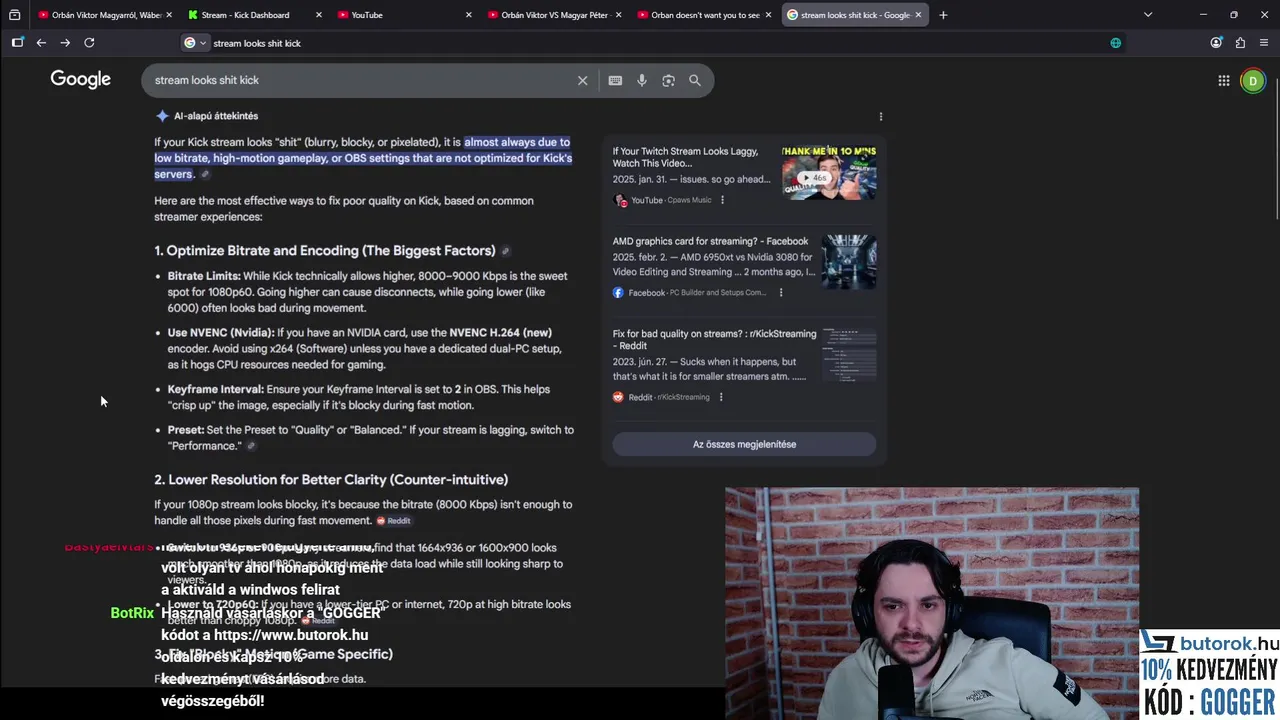Search by image with Google Lens
Image resolution: width=1280 pixels, height=720 pixels.
(668, 80)
